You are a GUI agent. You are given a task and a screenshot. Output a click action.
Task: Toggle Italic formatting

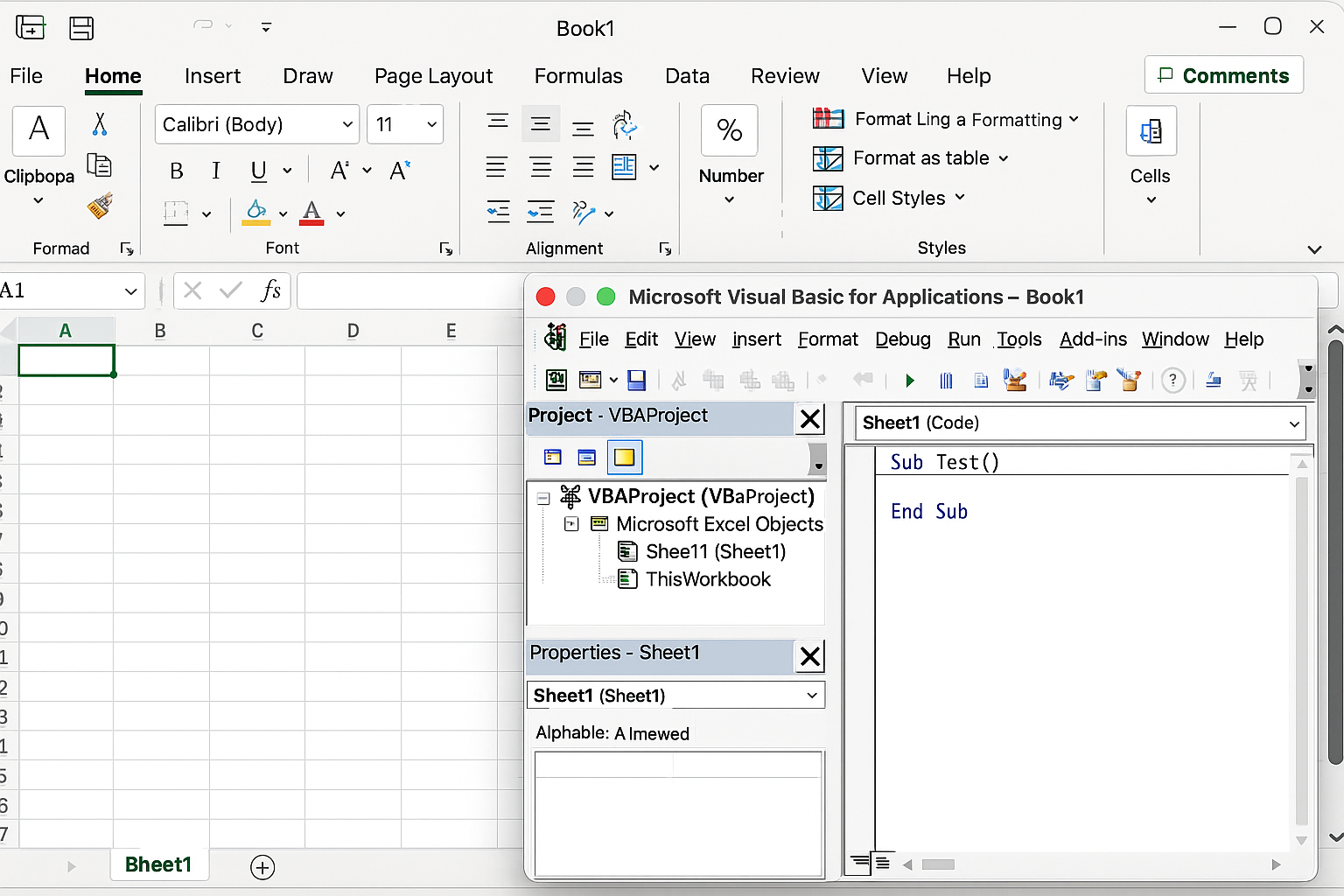coord(216,171)
